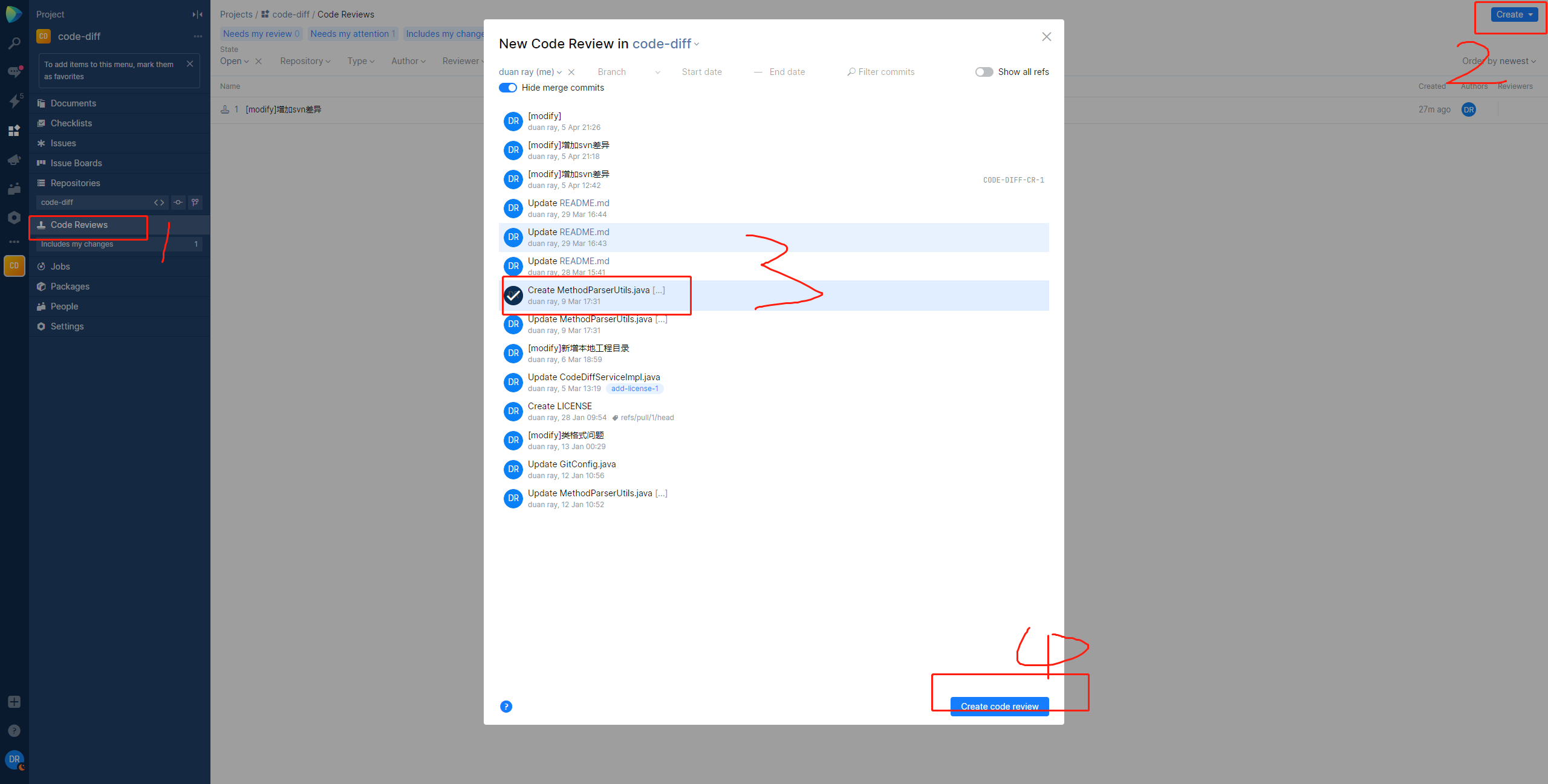Open the megaphone blog icon
1548x784 pixels.
point(14,160)
